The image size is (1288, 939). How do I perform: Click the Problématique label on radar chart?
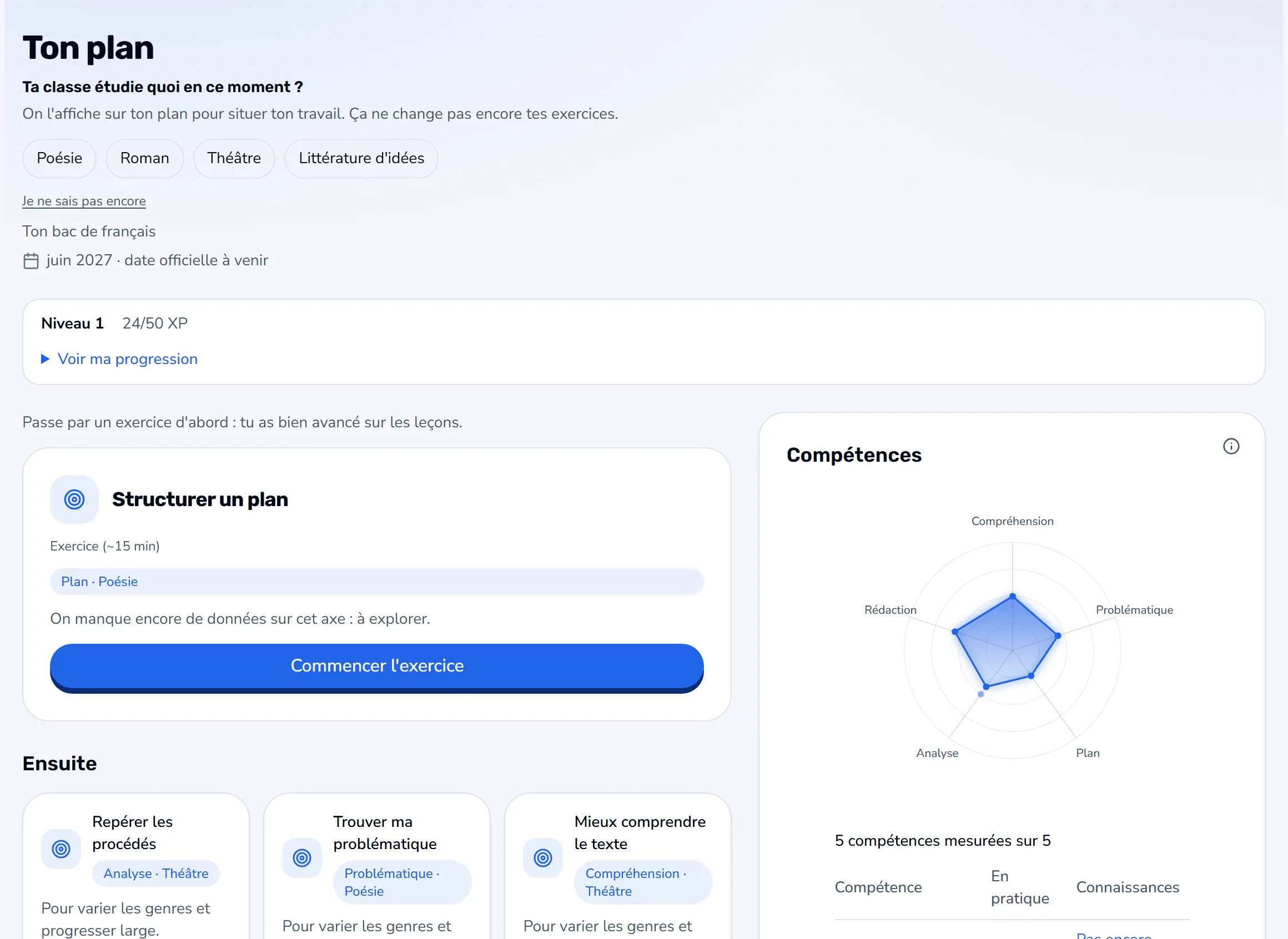tap(1134, 609)
